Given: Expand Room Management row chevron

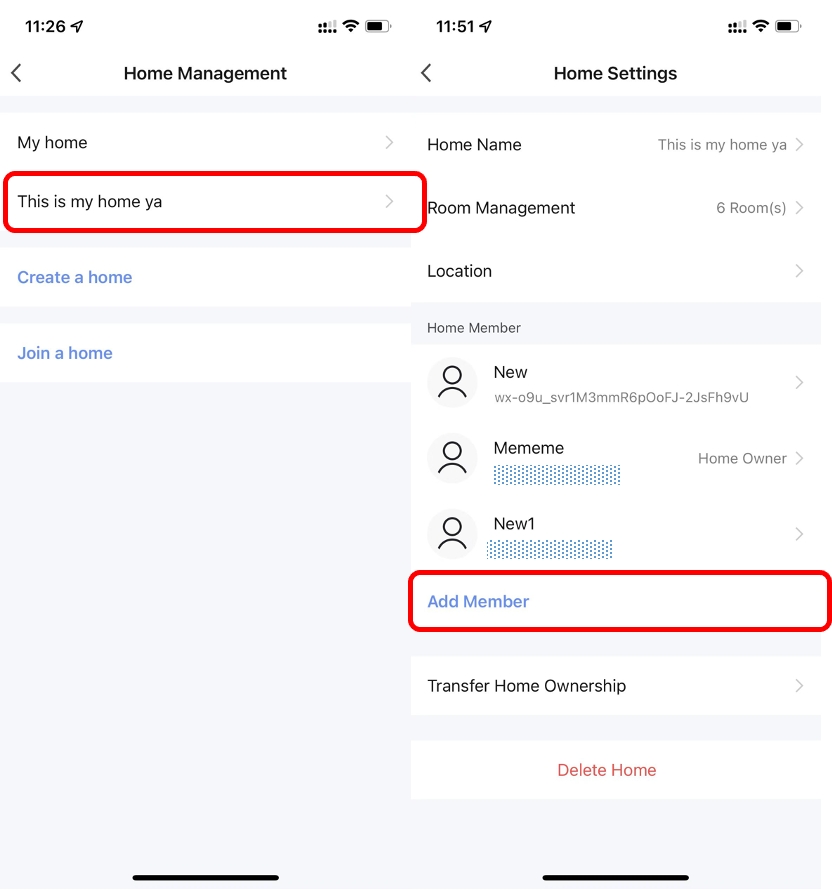Looking at the screenshot, I should point(799,208).
